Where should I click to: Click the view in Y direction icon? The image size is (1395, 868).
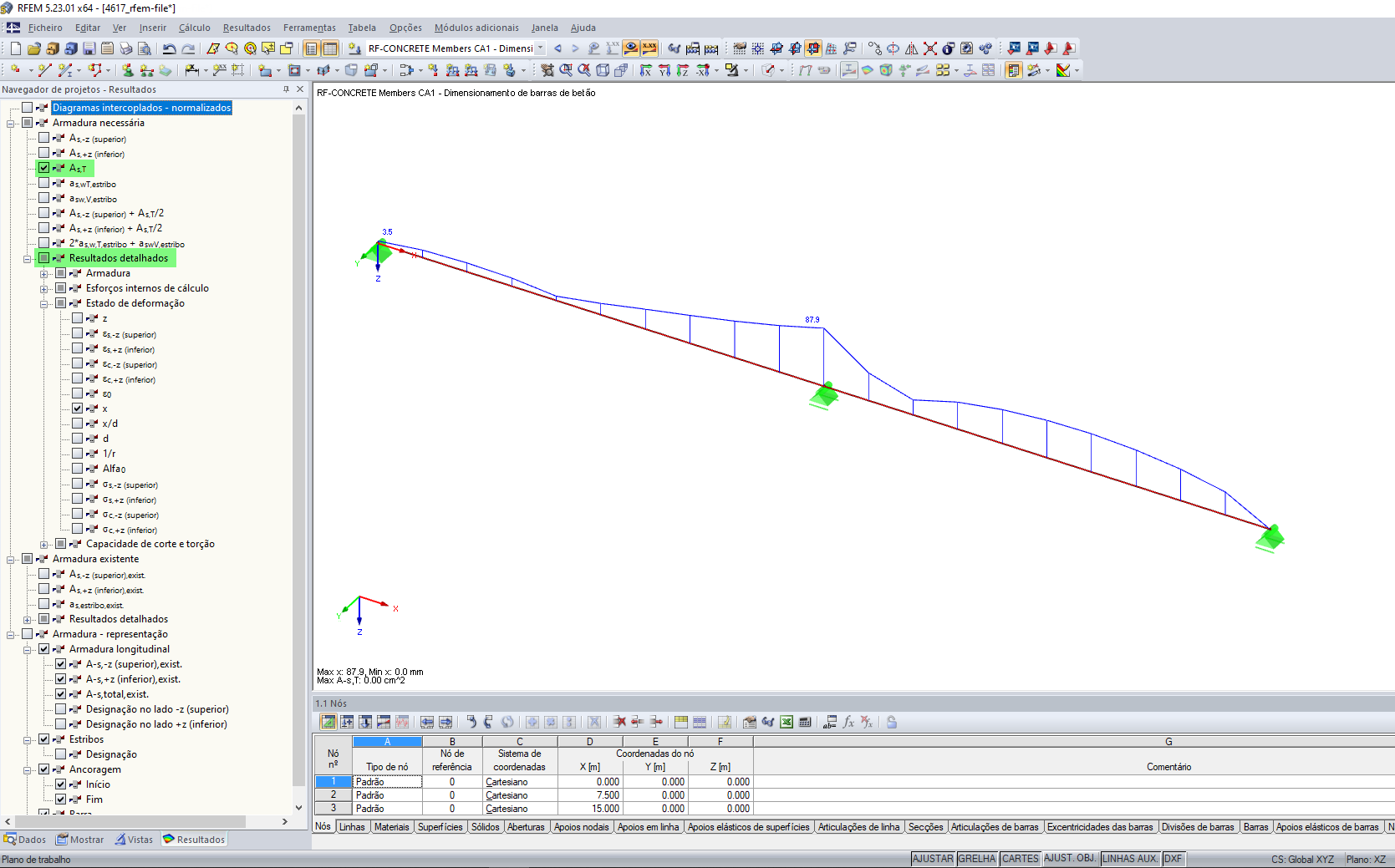[664, 70]
